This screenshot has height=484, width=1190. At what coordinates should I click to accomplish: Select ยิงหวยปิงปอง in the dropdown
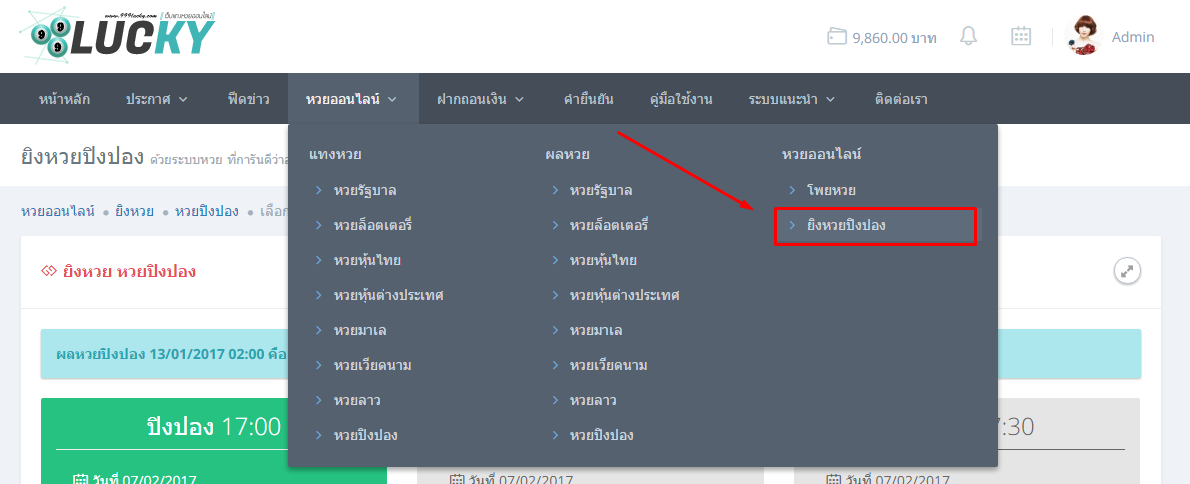point(875,226)
